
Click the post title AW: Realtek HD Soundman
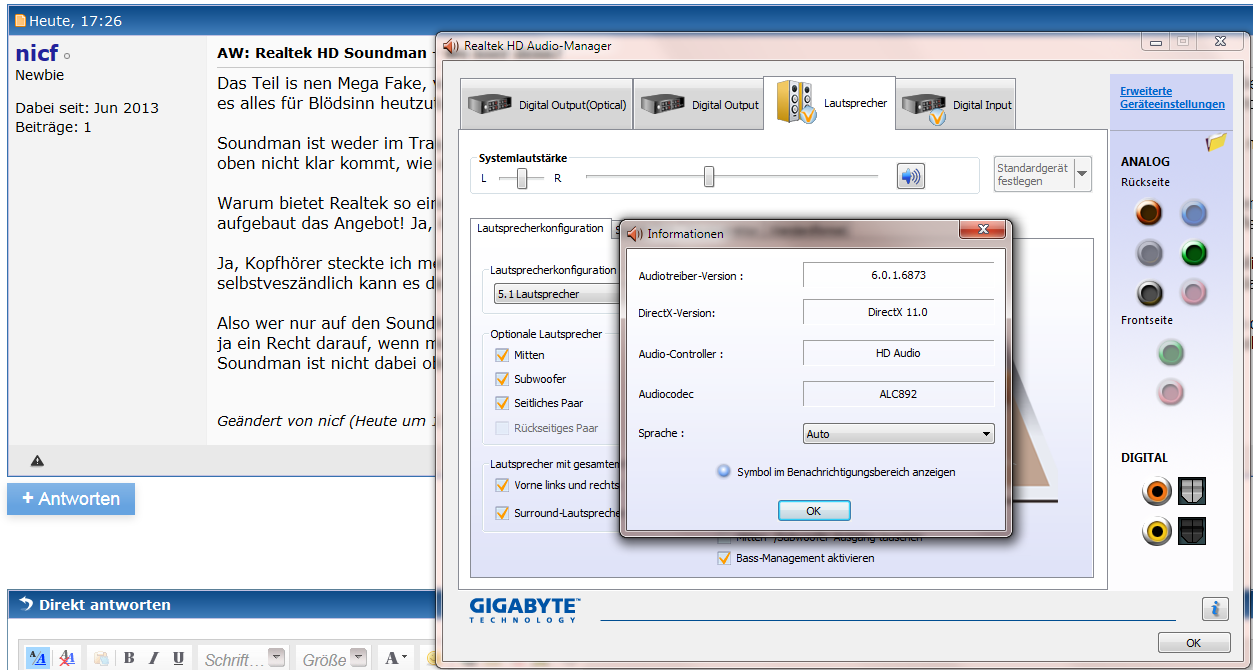pyautogui.click(x=322, y=53)
